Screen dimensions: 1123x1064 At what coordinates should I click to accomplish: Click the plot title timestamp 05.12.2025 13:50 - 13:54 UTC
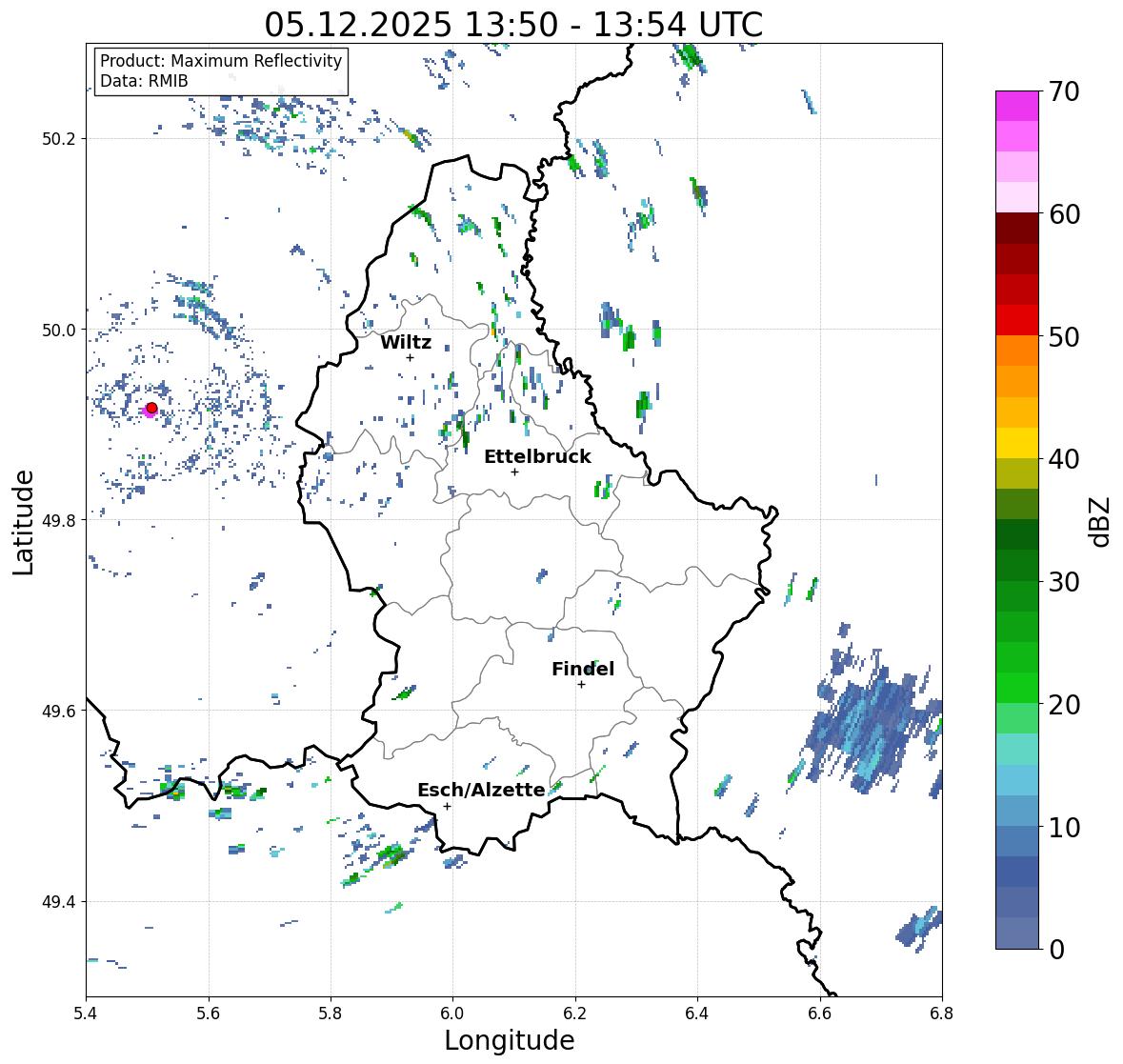click(513, 25)
